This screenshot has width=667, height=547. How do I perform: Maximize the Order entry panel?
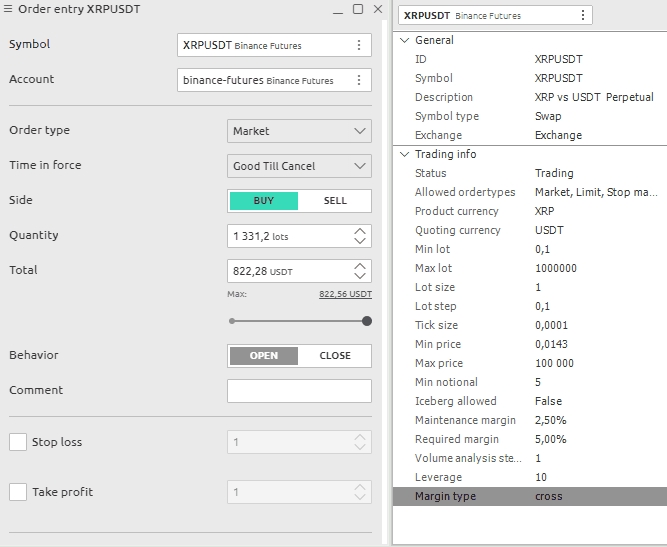(358, 9)
